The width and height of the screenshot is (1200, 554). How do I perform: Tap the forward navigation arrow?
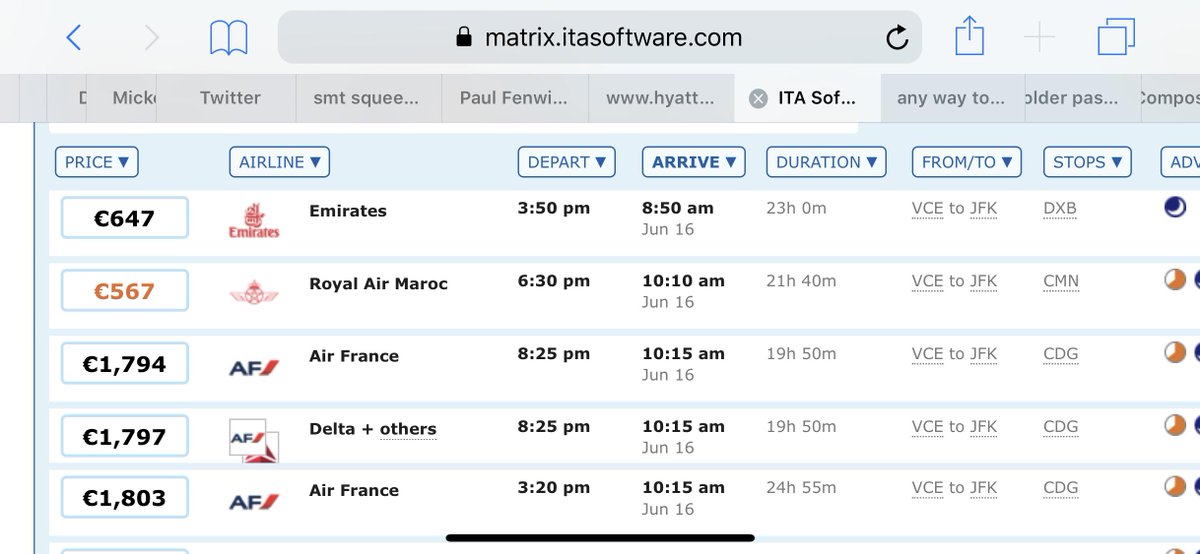point(151,38)
